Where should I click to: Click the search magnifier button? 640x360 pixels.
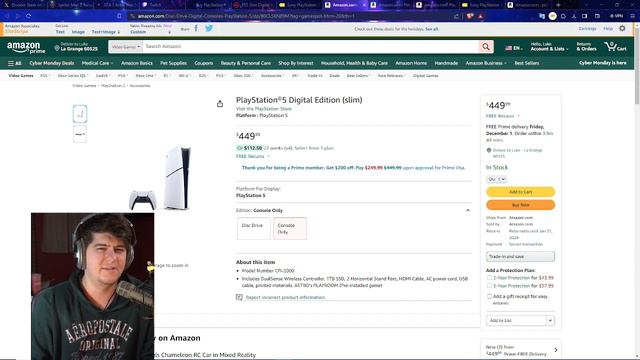[x=486, y=47]
